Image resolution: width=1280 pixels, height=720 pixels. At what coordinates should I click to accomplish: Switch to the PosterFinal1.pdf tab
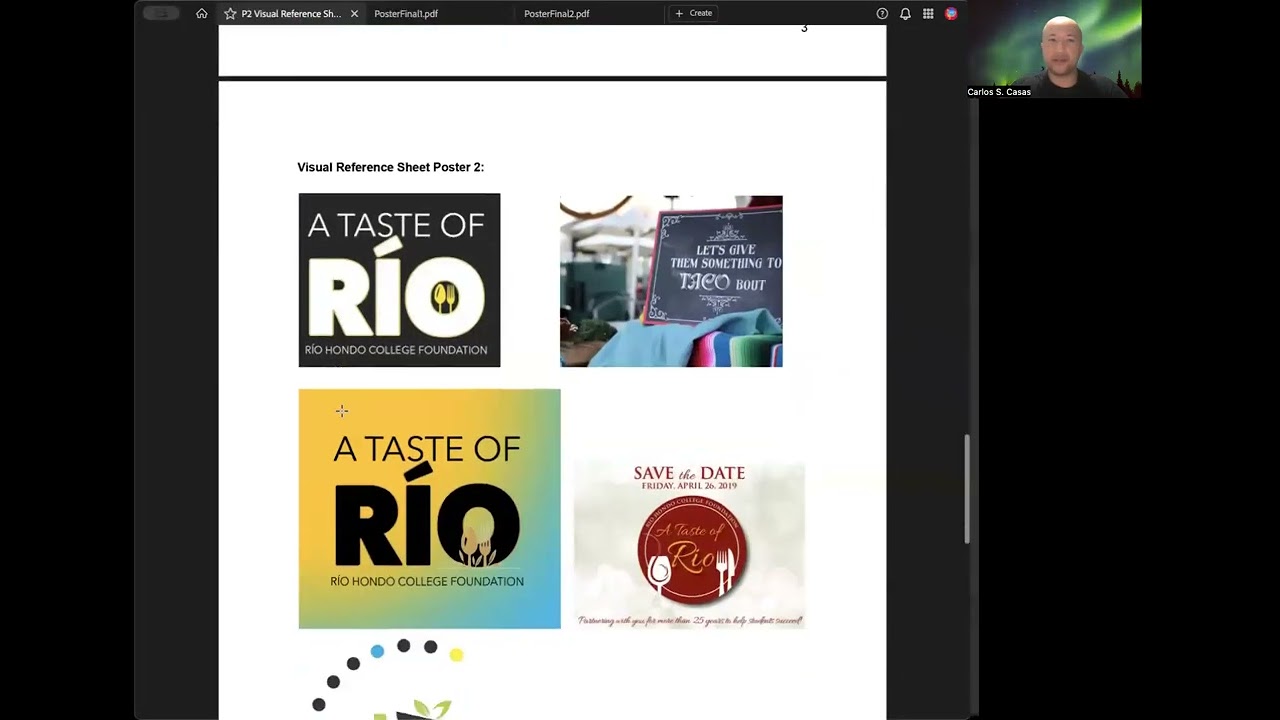pyautogui.click(x=406, y=14)
